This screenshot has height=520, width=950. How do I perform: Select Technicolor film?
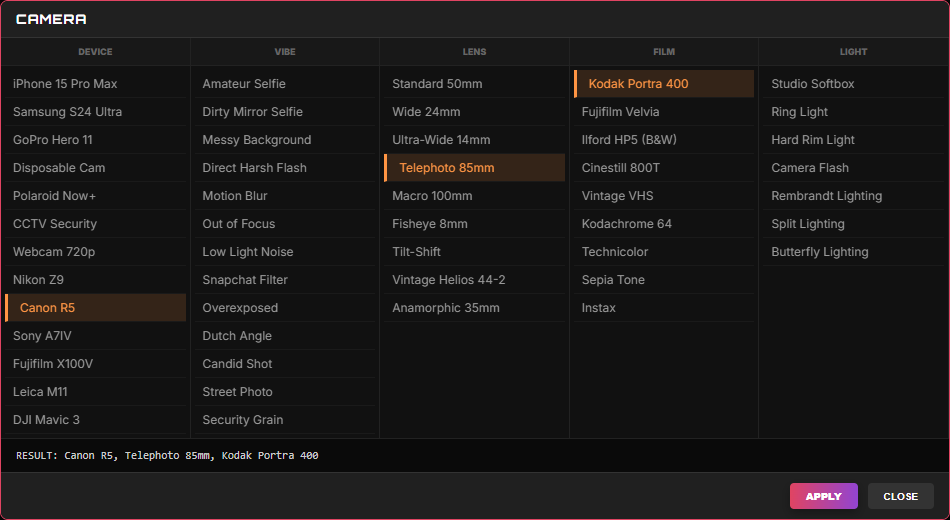click(x=664, y=252)
